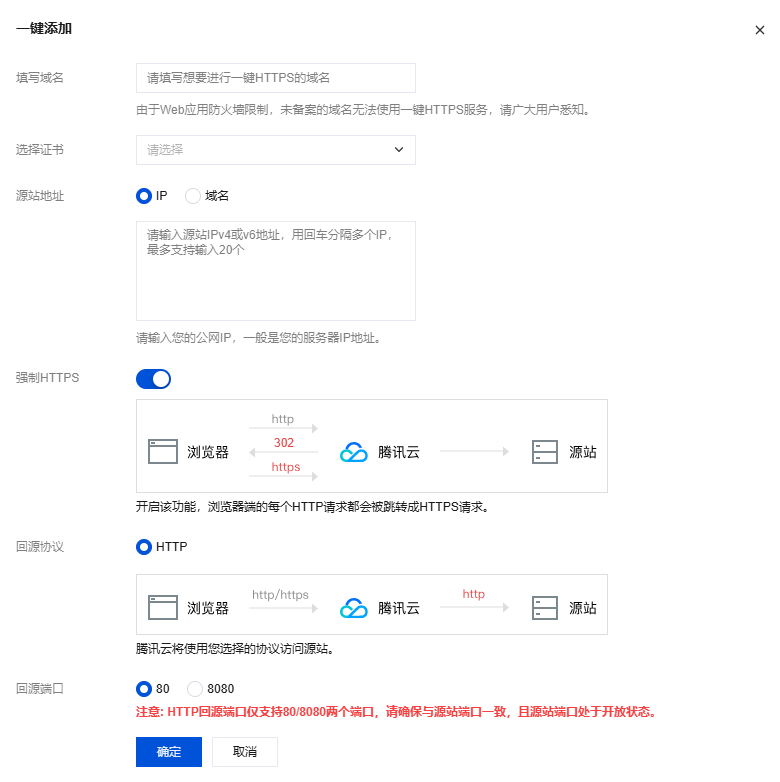This screenshot has width=780, height=782.
Task: Click the red 302 label in diagram
Action: [284, 442]
